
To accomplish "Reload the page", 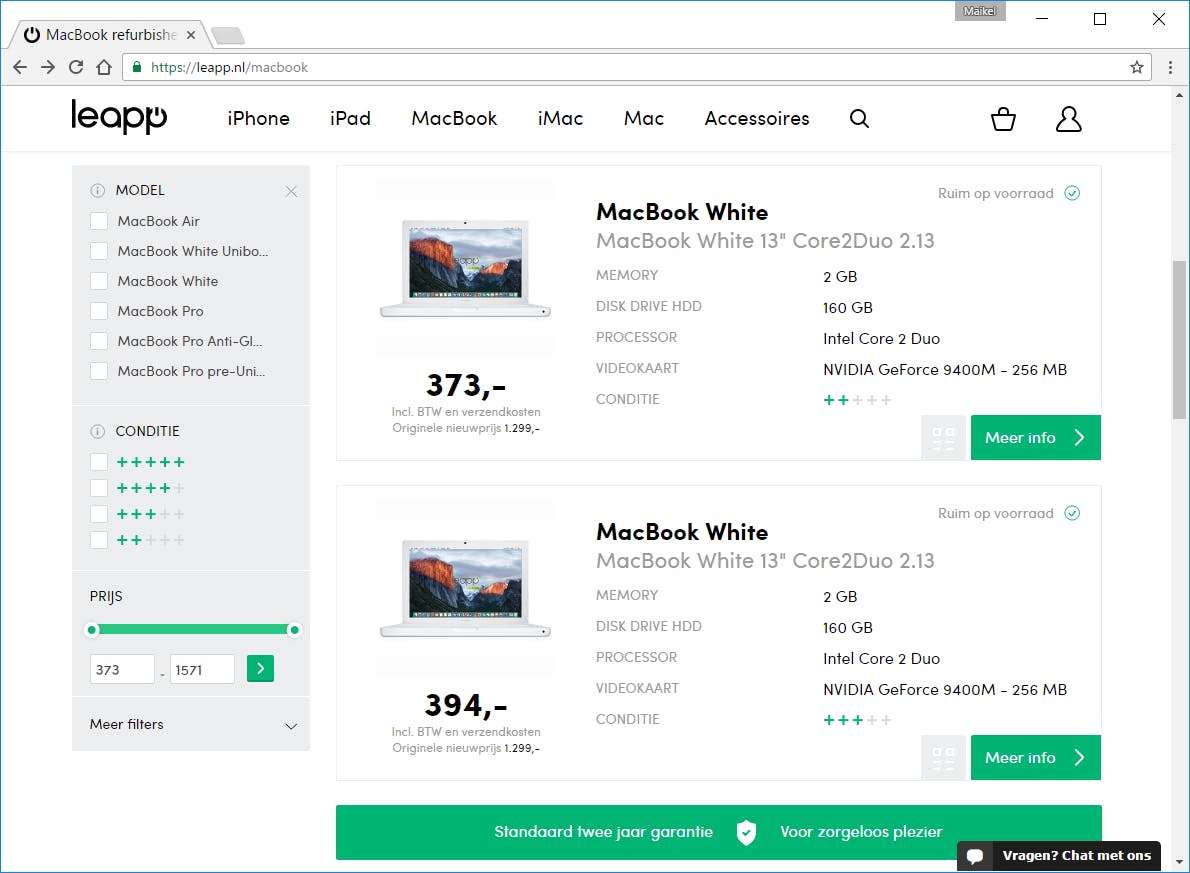I will pos(76,67).
